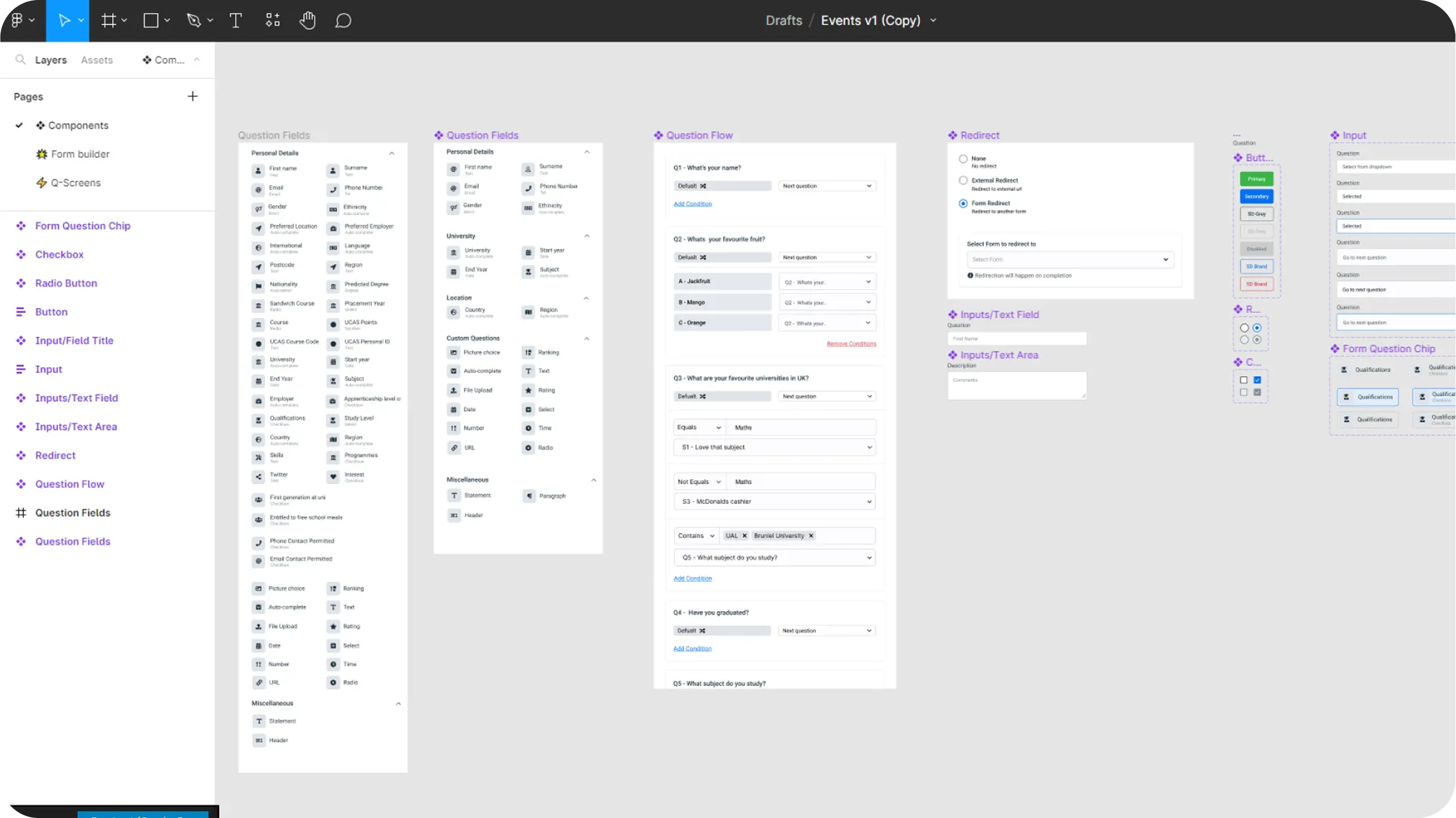Click the Comments text area
Image resolution: width=1456 pixels, height=818 pixels.
[1017, 385]
